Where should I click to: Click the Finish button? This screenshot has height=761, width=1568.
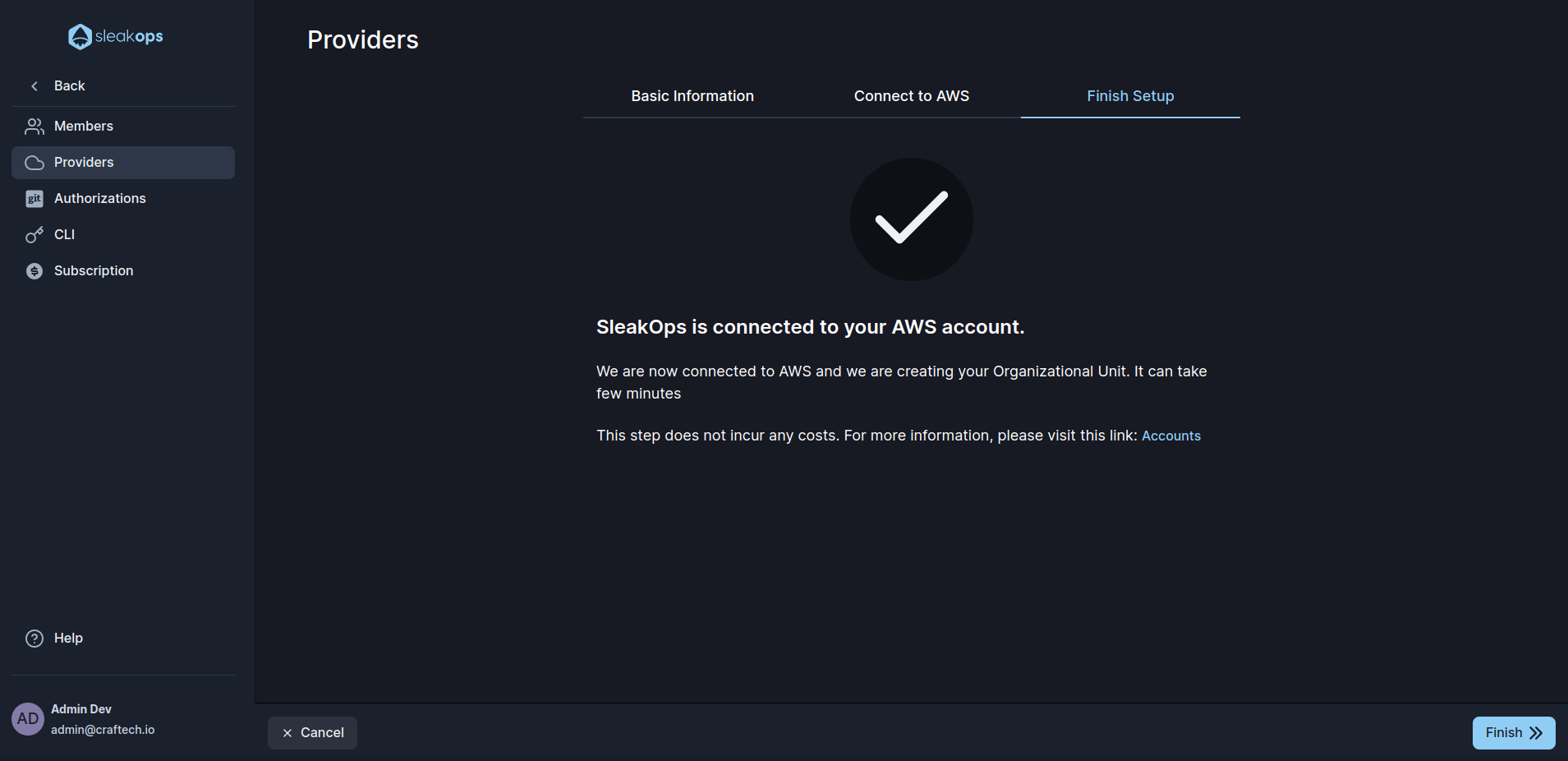(1514, 733)
